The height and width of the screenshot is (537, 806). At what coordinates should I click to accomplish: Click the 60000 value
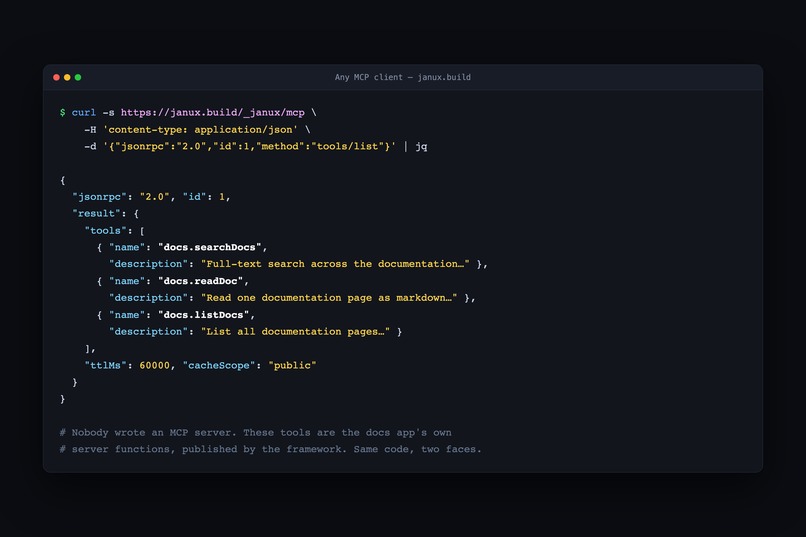coord(155,365)
